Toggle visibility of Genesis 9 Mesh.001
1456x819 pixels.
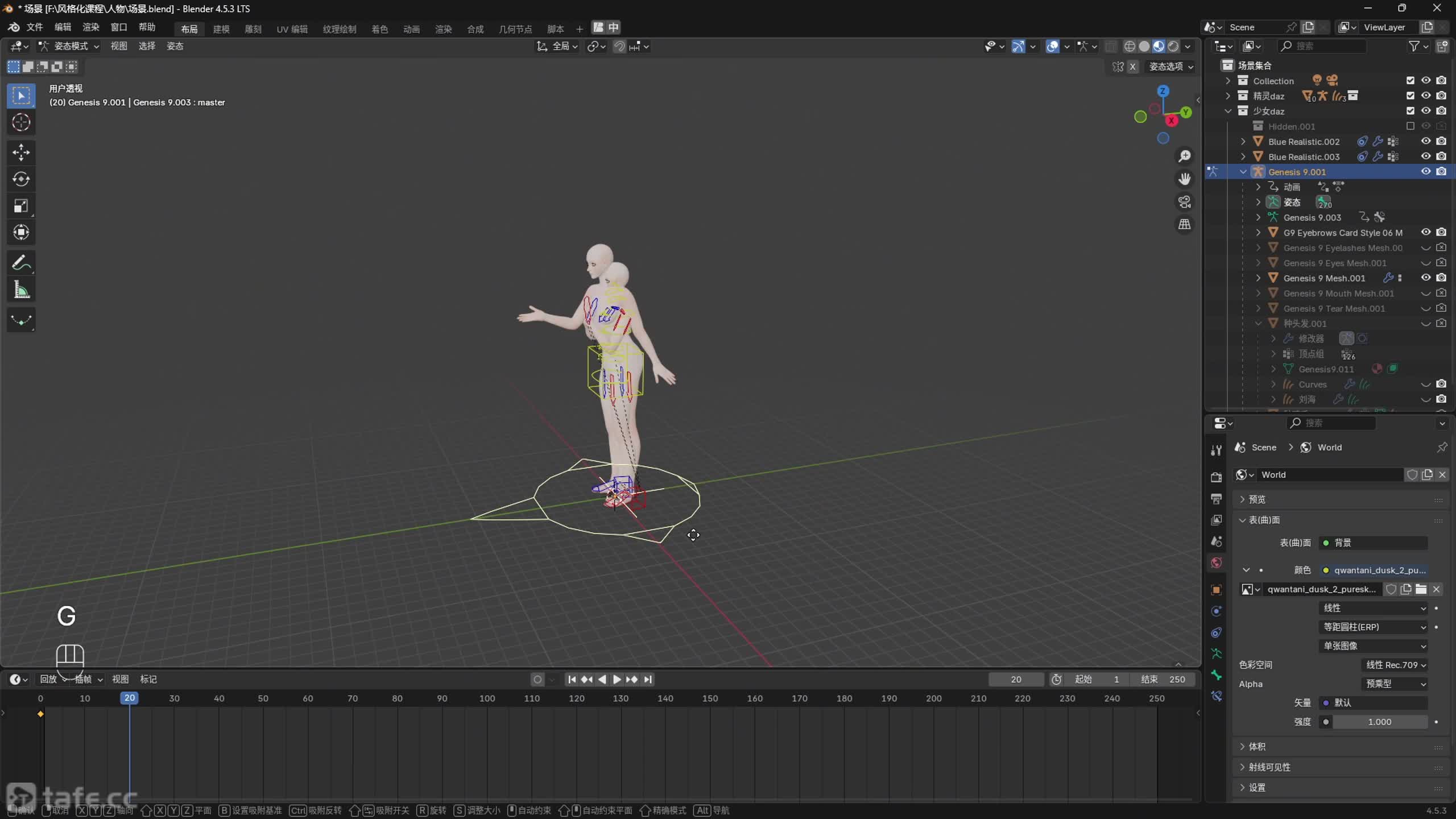point(1425,278)
